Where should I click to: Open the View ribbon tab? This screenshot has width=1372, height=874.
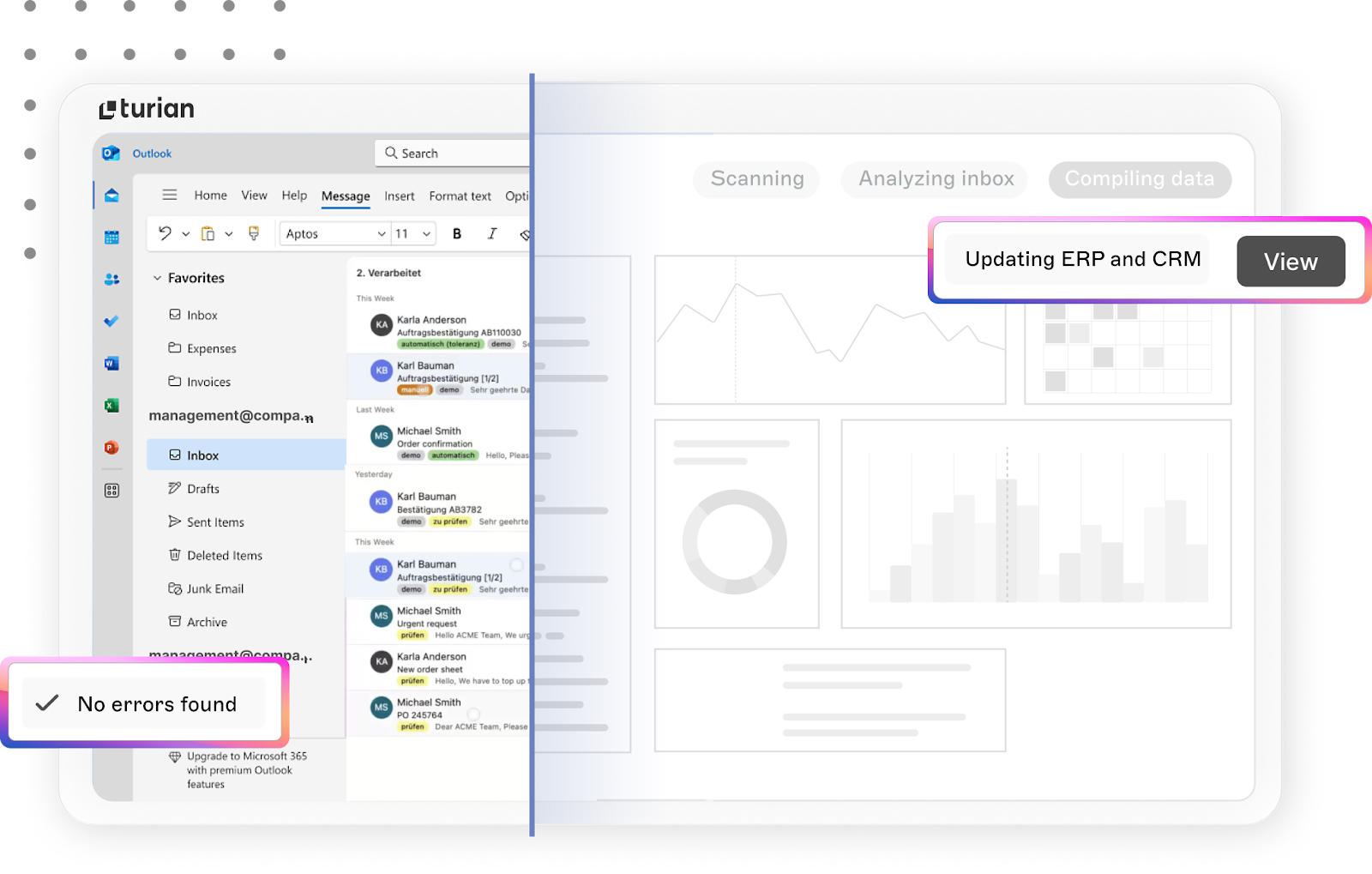click(x=254, y=196)
